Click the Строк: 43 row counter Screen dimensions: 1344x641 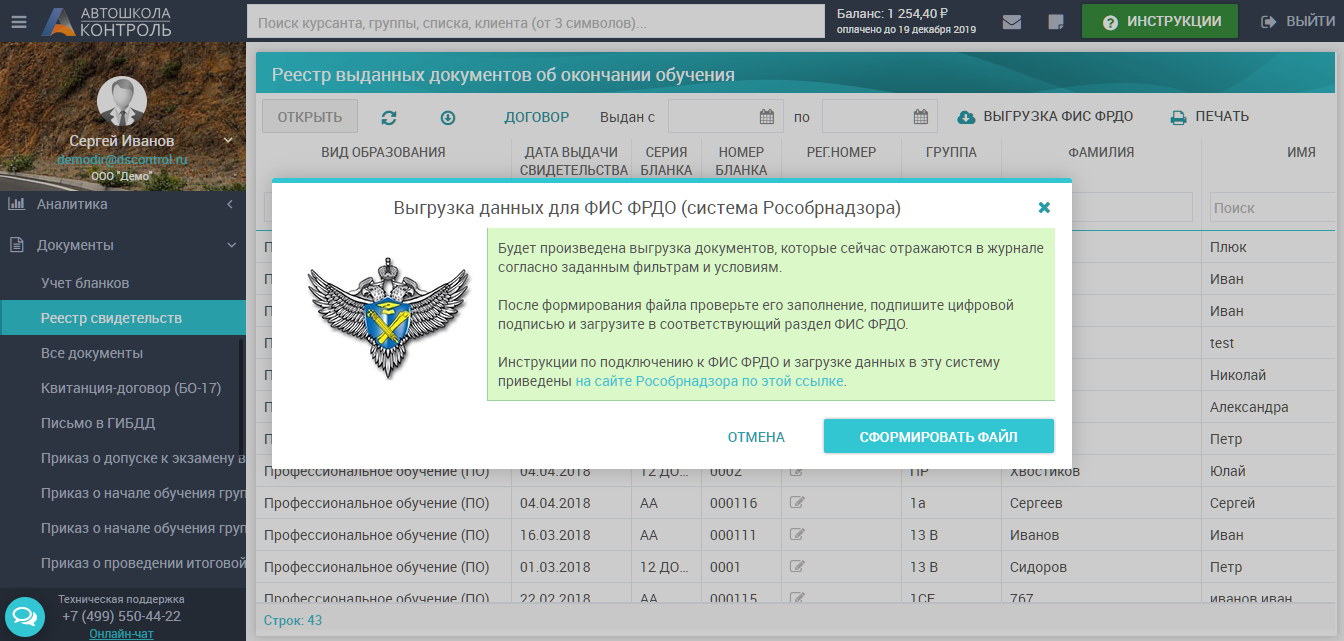click(293, 620)
